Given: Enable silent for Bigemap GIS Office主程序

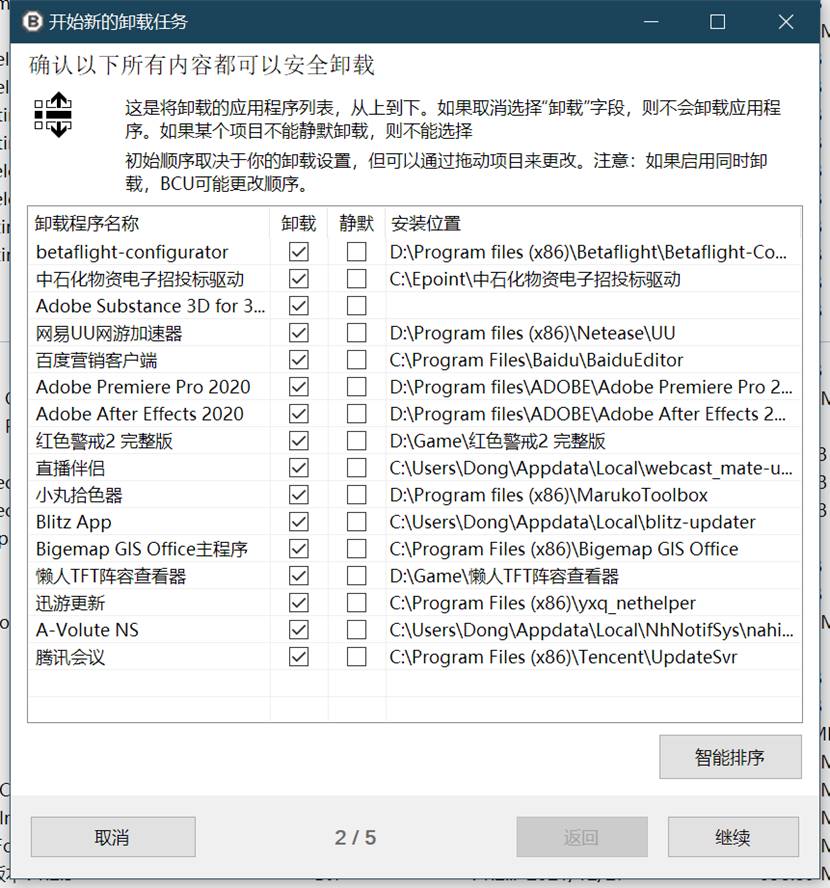Looking at the screenshot, I should (x=357, y=549).
